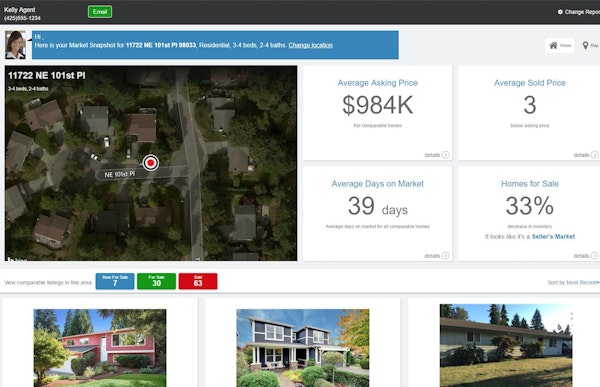The width and height of the screenshot is (600, 387).
Task: Open Average Sold Price details arrow
Action: [595, 155]
